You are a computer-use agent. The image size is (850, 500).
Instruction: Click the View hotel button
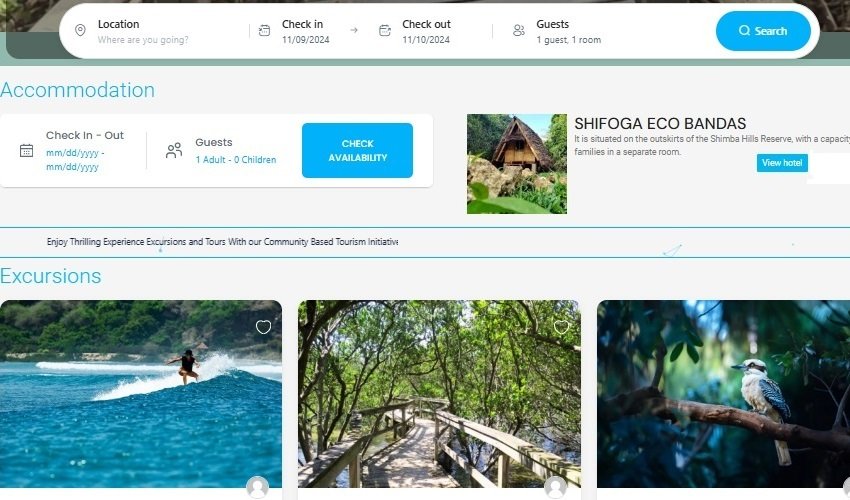tap(782, 163)
